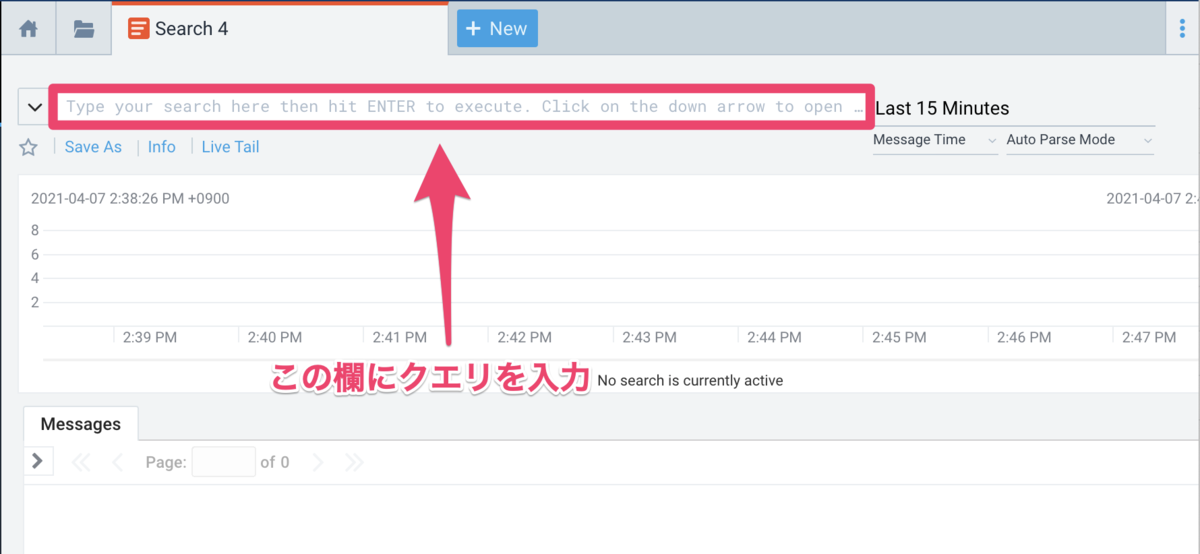This screenshot has width=1200, height=554.
Task: Click 'No search is currently active' text
Action: point(690,380)
